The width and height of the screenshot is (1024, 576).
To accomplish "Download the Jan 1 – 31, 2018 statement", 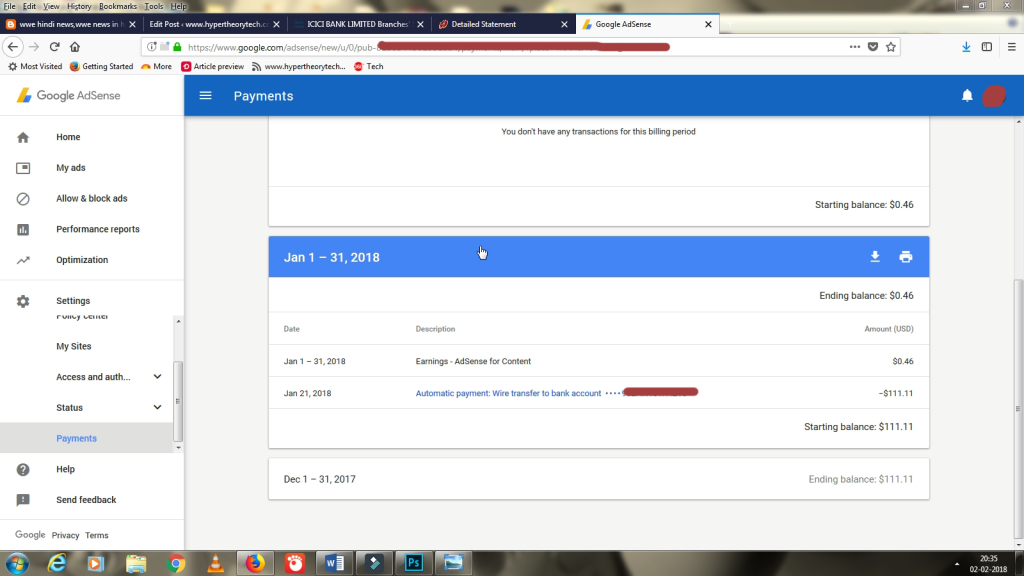I will (875, 257).
